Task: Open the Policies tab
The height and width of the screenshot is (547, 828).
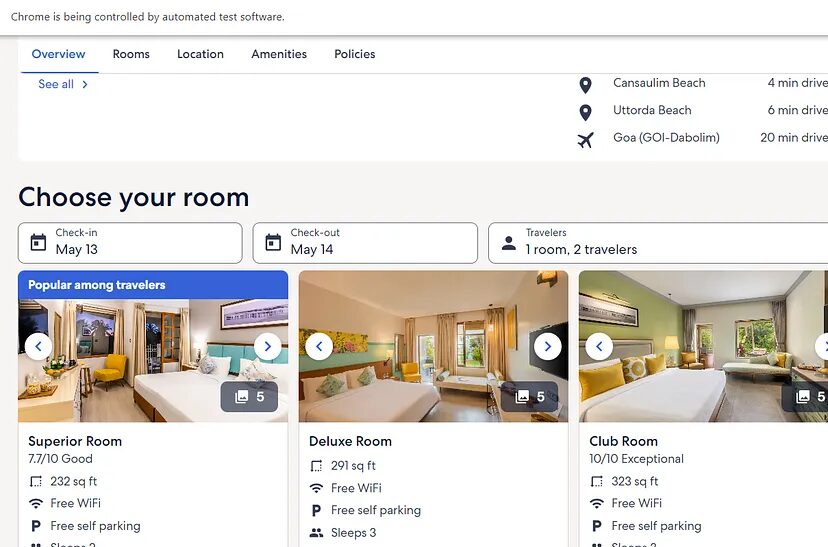Action: [x=355, y=54]
